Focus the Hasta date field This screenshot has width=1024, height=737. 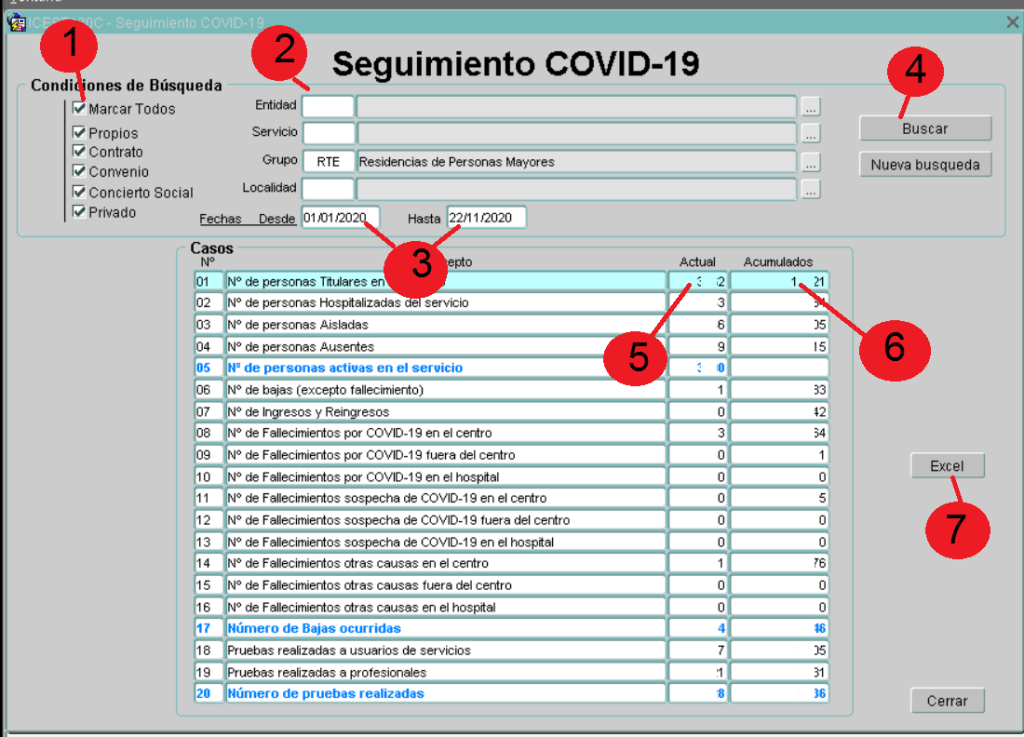[486, 218]
